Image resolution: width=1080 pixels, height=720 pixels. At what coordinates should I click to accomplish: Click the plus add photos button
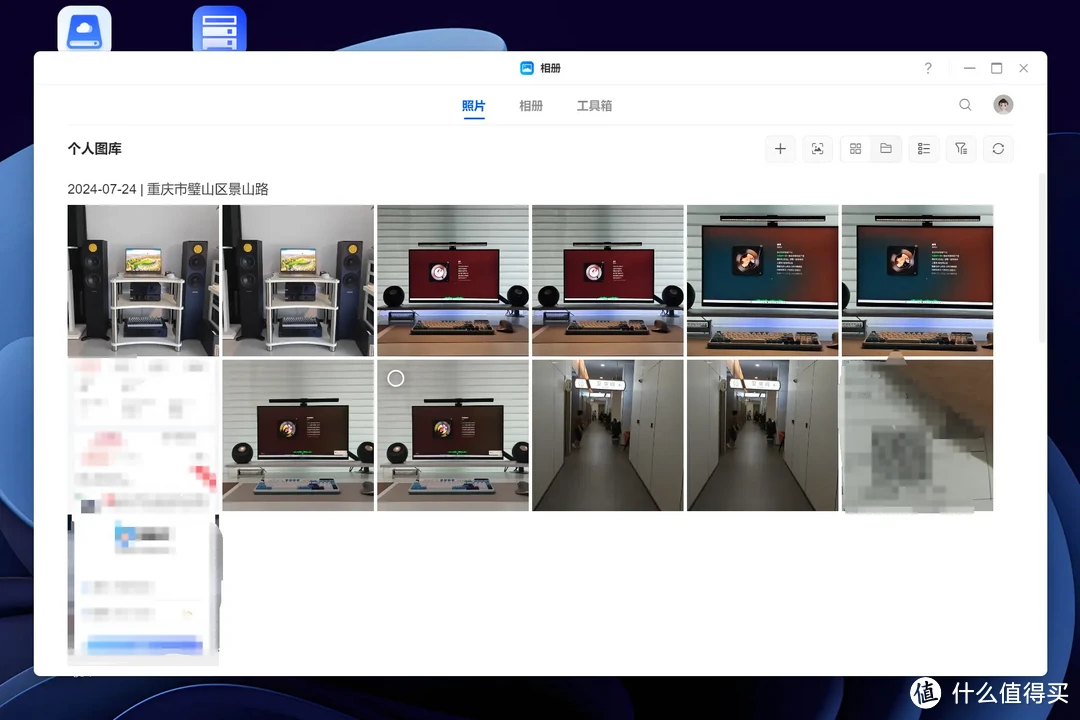(x=780, y=149)
